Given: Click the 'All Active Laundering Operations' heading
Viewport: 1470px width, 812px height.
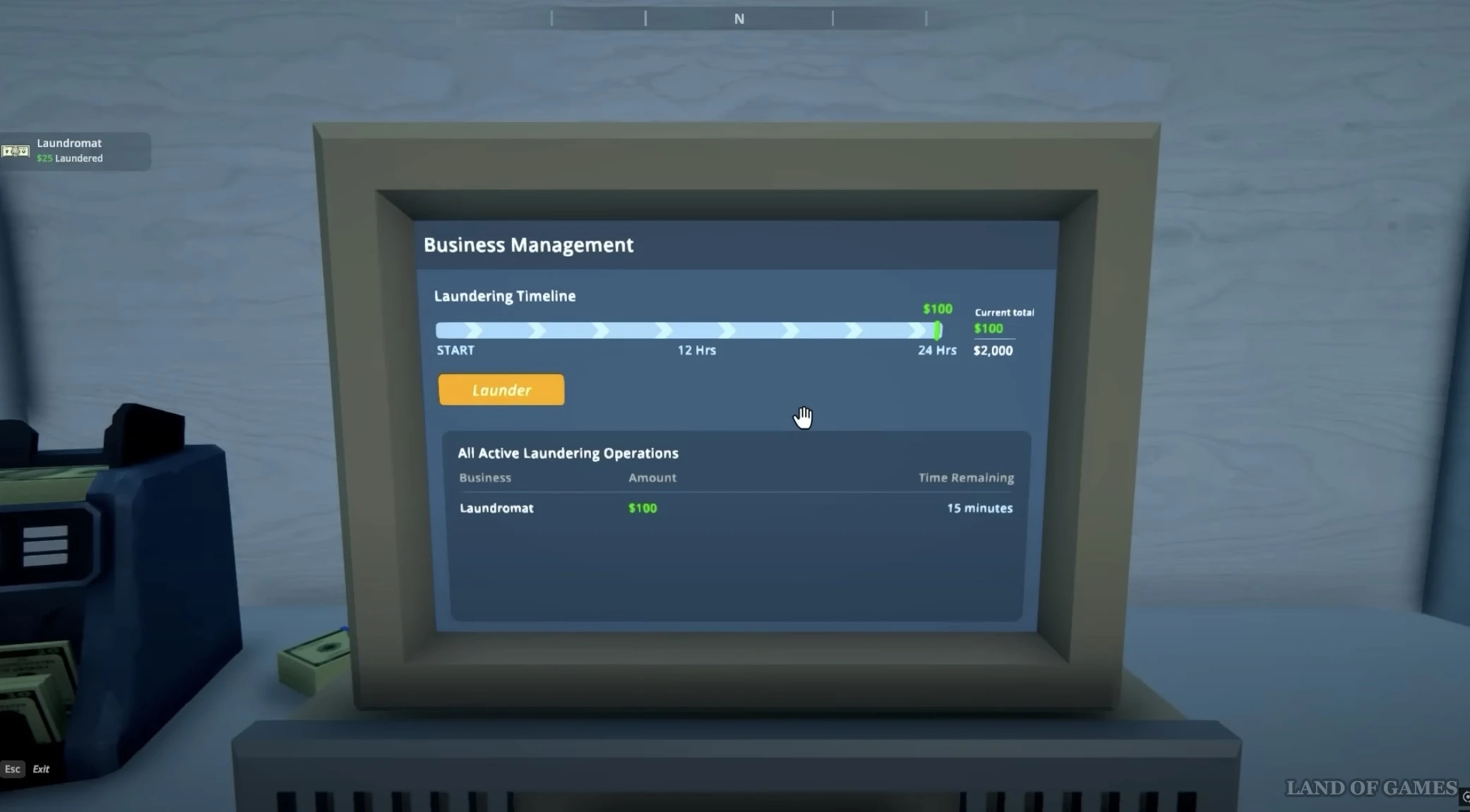Looking at the screenshot, I should click(x=568, y=453).
